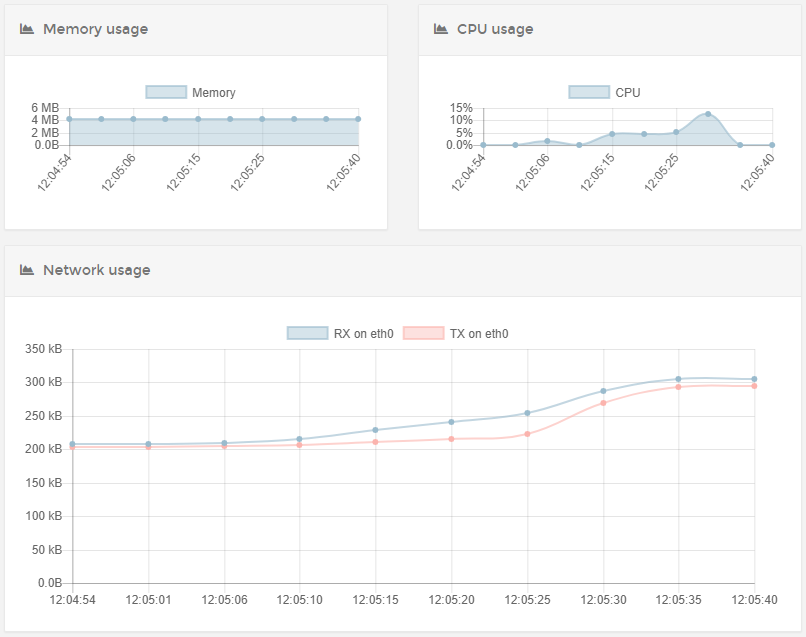Click the TX data point at 12:05:35
Screen dimensions: 806x637
click(x=679, y=386)
